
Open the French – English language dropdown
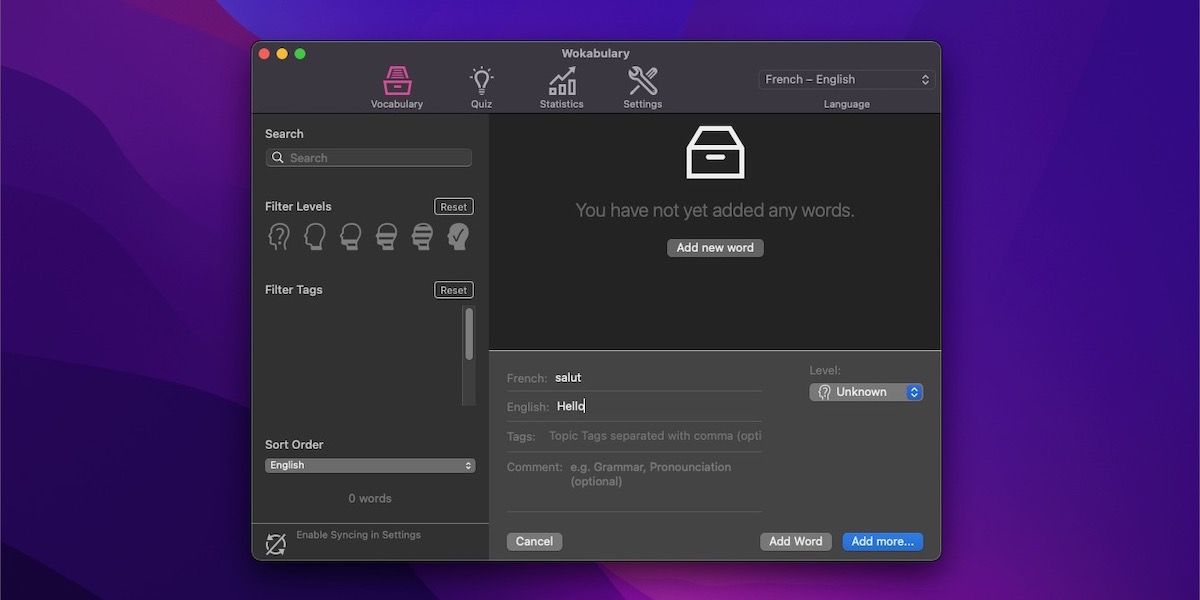click(847, 80)
